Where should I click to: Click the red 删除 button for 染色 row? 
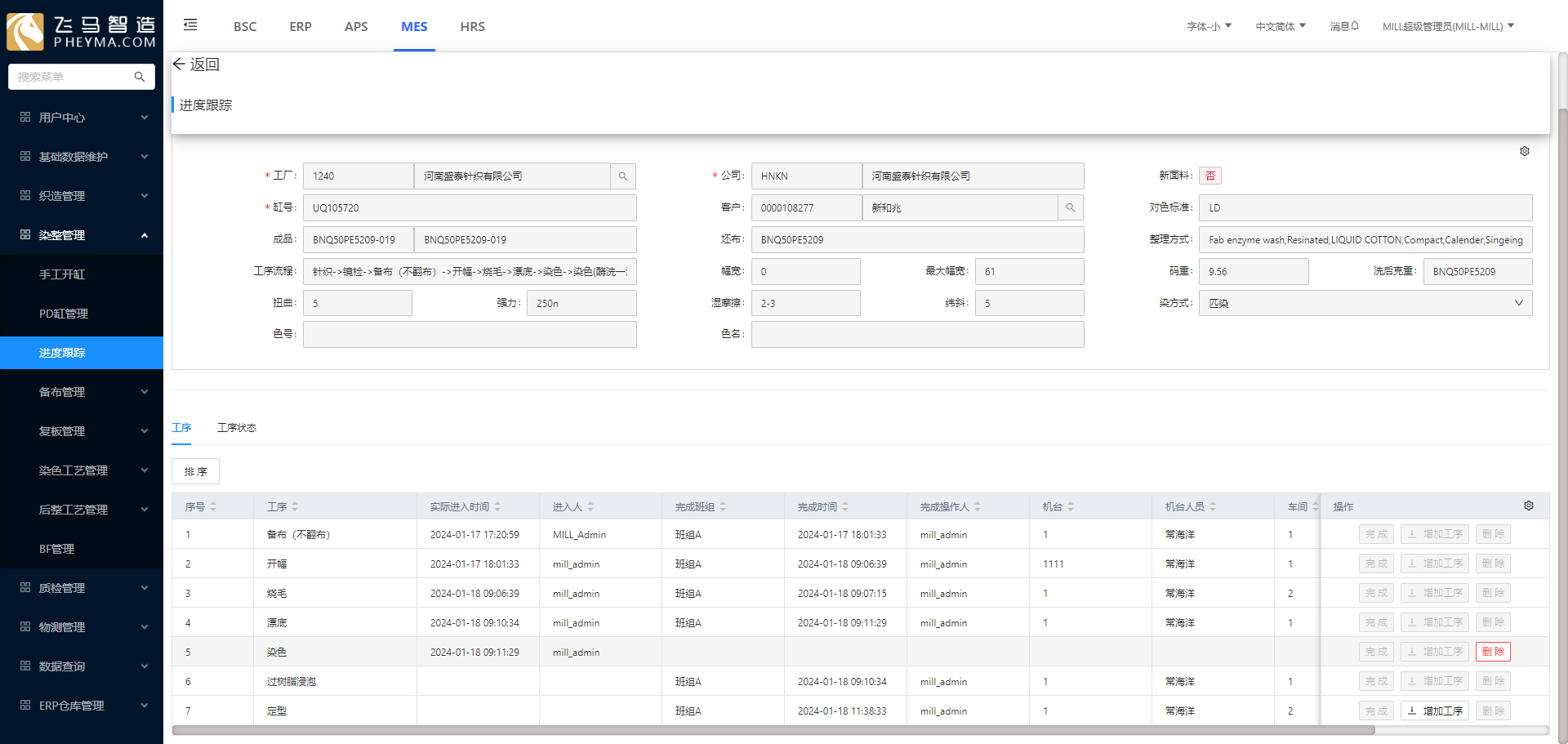1493,652
